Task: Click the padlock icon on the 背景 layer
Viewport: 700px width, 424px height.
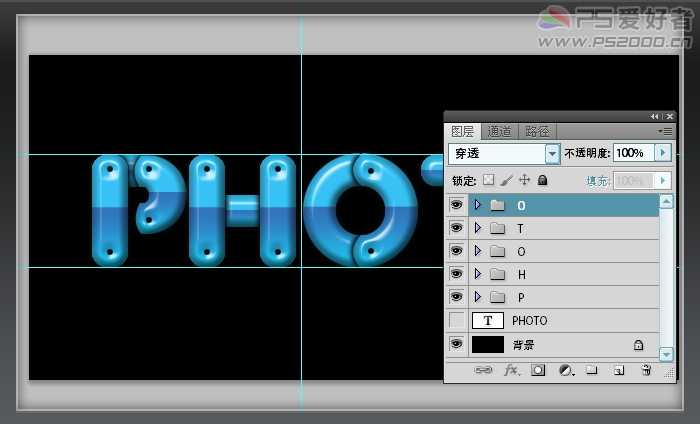Action: (x=638, y=345)
